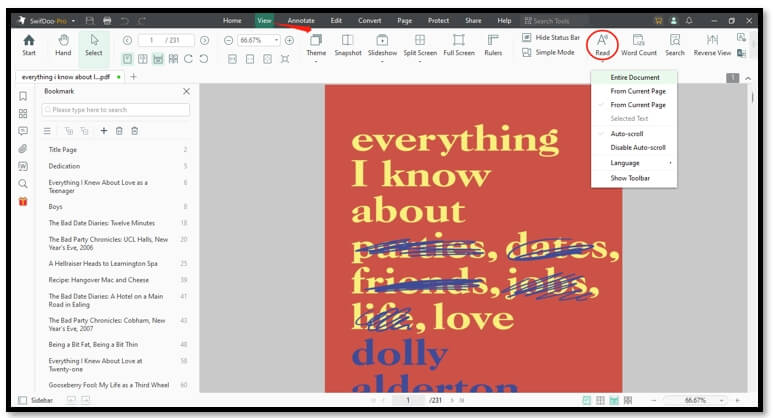Enable two-page view in ribbon

point(142,59)
